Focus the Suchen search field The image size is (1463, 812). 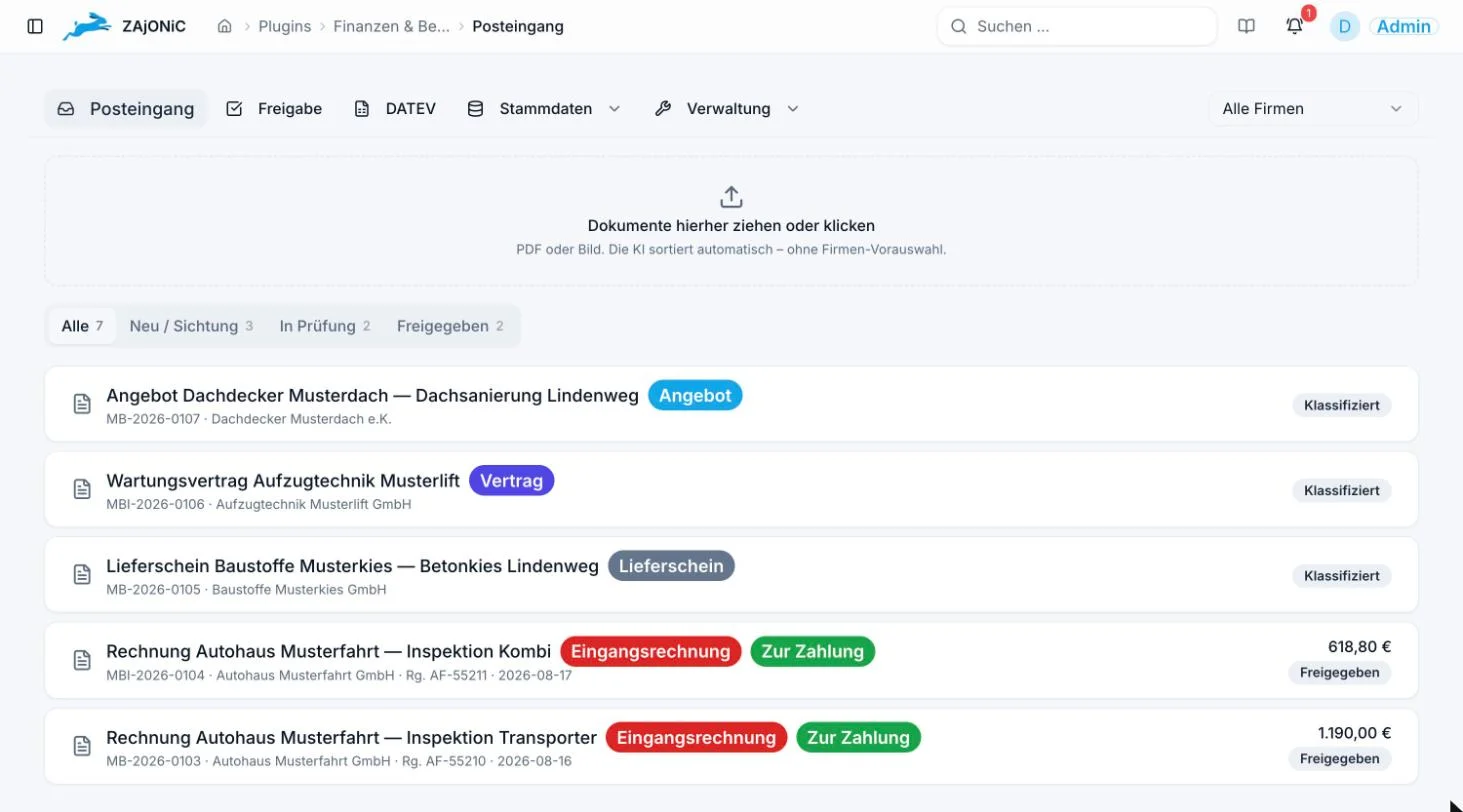1077,27
